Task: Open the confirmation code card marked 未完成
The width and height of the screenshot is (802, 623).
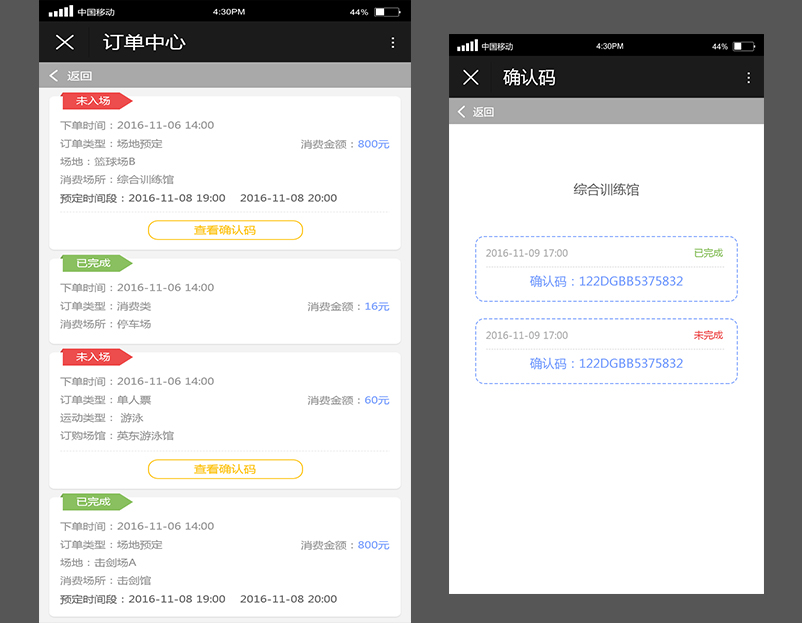Action: (x=606, y=351)
